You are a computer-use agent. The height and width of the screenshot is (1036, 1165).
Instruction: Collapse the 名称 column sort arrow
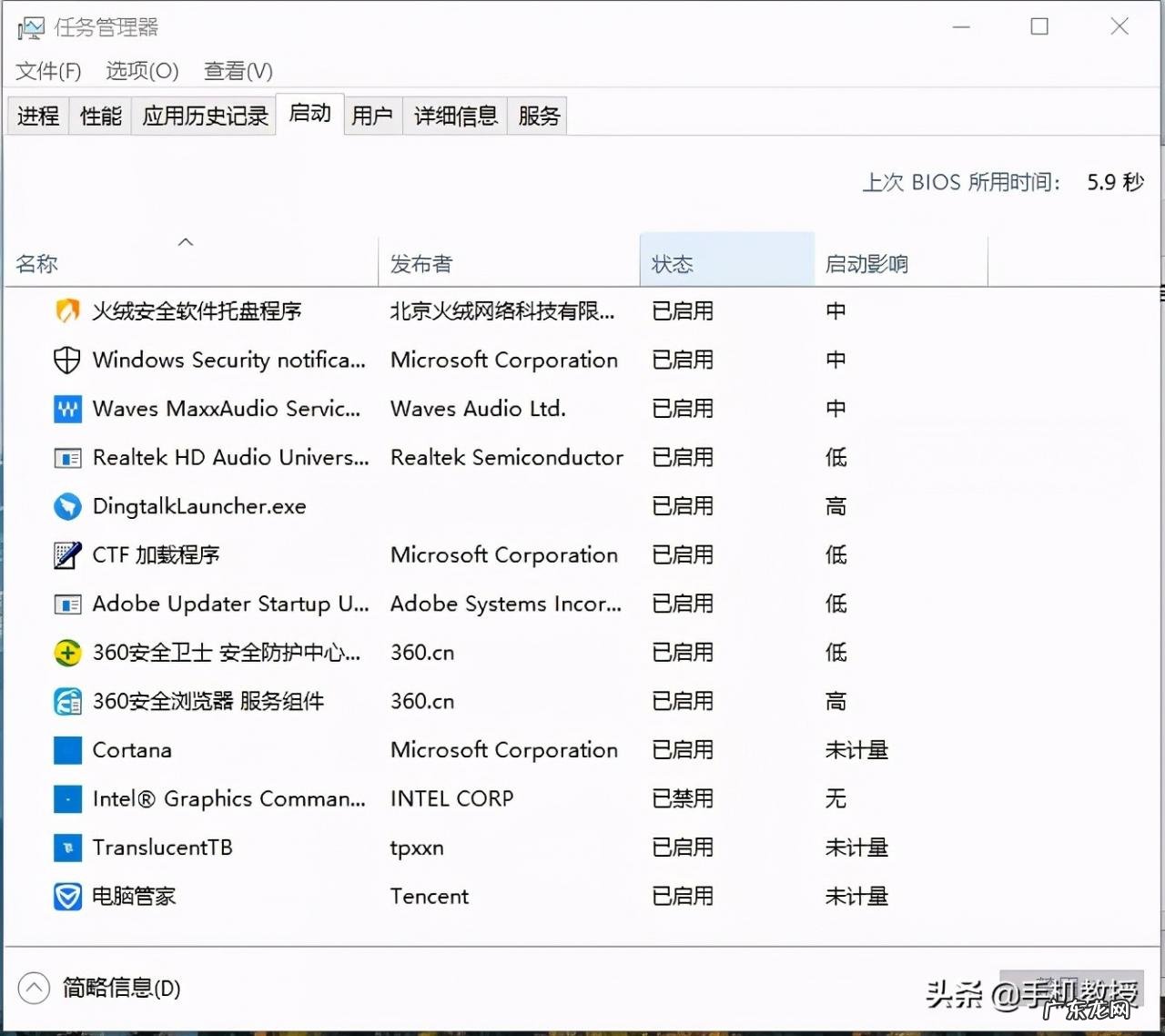tap(186, 241)
